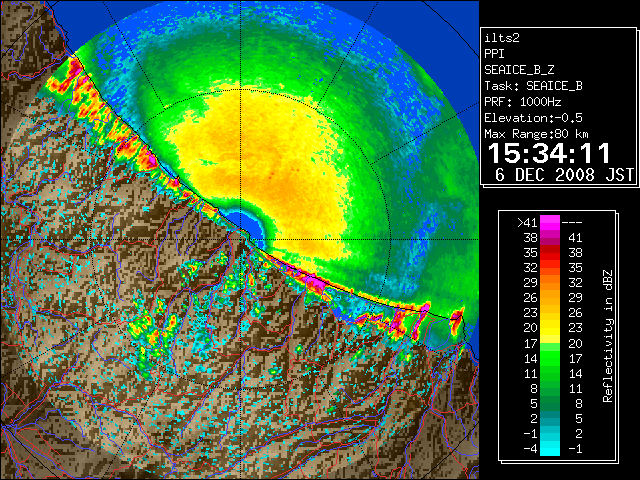This screenshot has height=480, width=640.
Task: Select the "Elevation:-0.5" value
Action: tap(533, 118)
